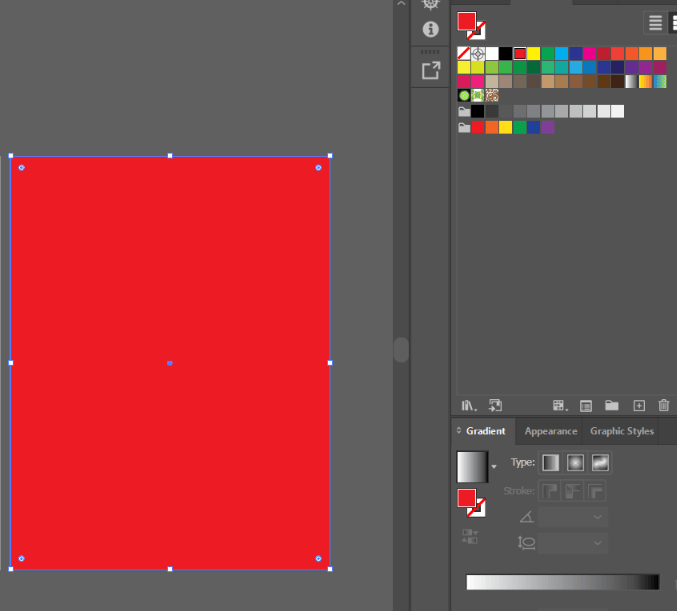Pick the bright yellow swatch in top row
Screen dimensions: 677x611
point(534,54)
